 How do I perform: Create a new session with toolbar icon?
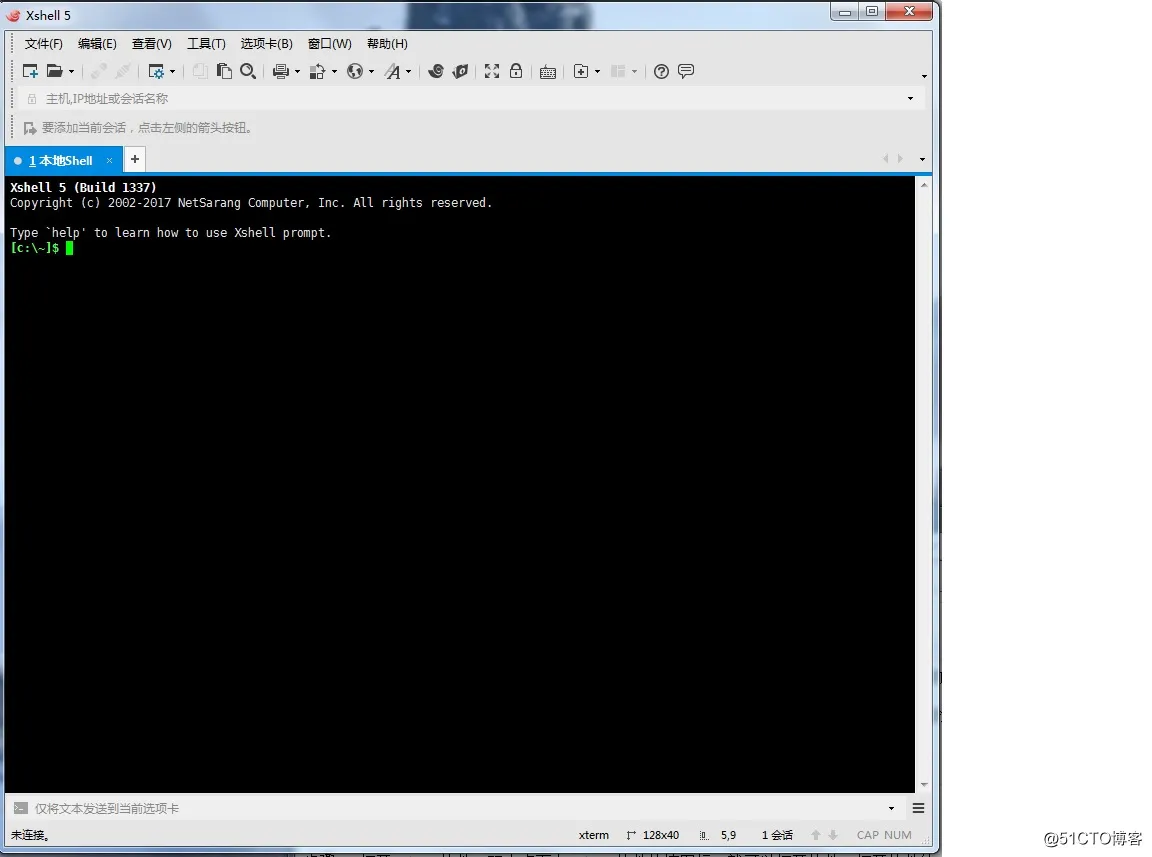[30, 71]
